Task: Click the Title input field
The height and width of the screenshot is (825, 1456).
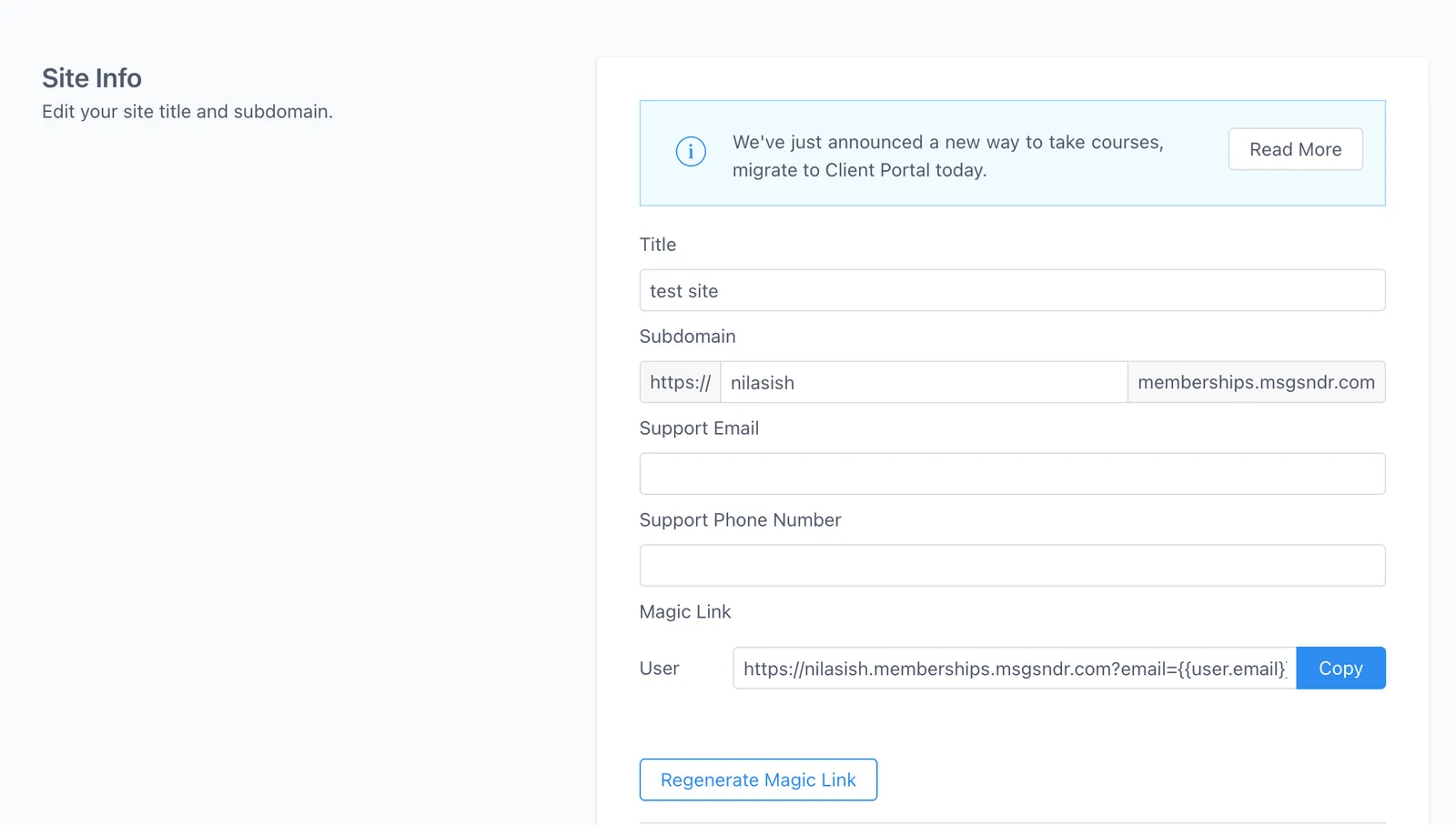Action: [1012, 290]
